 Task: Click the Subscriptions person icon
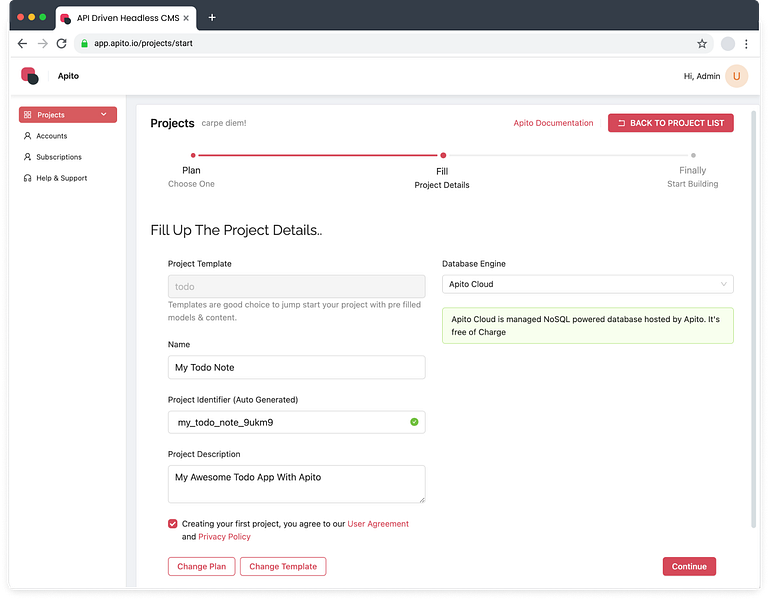point(27,157)
